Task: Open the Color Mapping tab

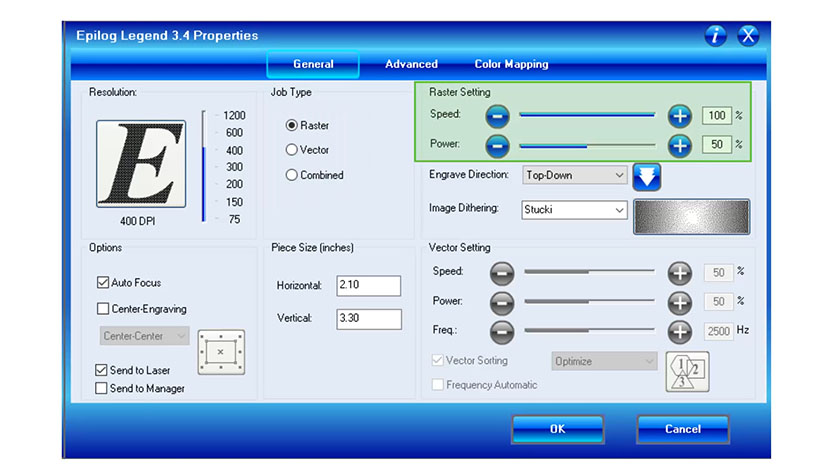Action: [511, 64]
